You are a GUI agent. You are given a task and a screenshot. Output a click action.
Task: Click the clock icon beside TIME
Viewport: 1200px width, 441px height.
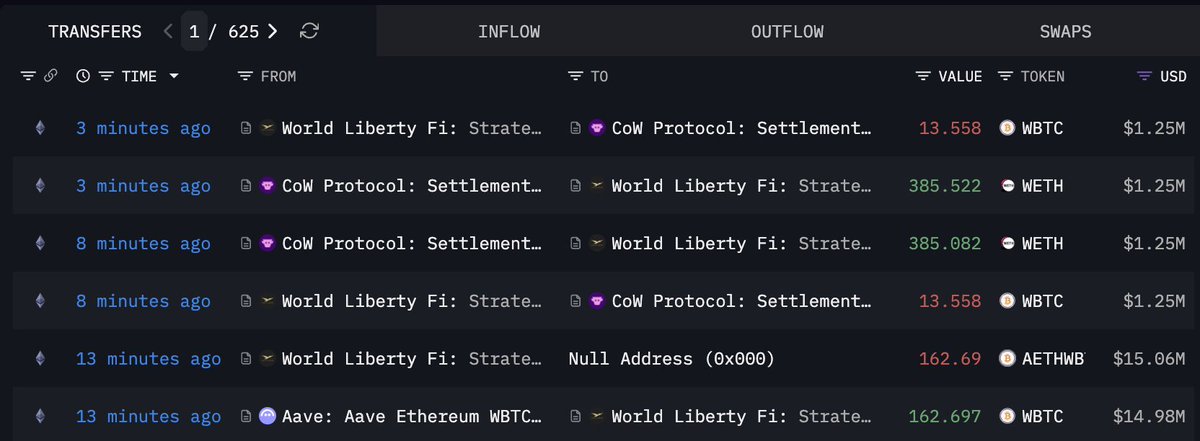(83, 76)
